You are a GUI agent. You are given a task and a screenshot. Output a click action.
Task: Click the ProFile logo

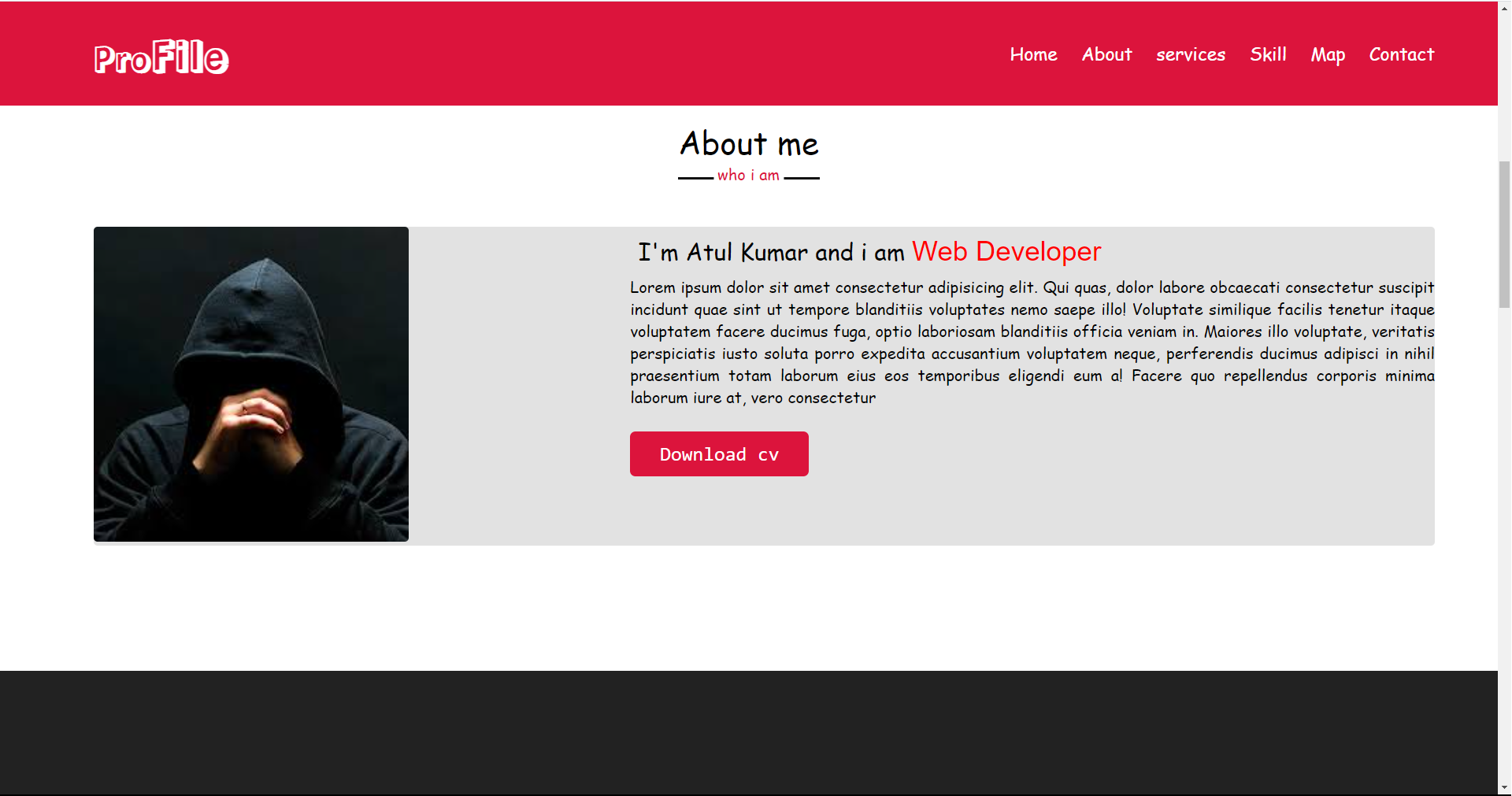tap(161, 57)
